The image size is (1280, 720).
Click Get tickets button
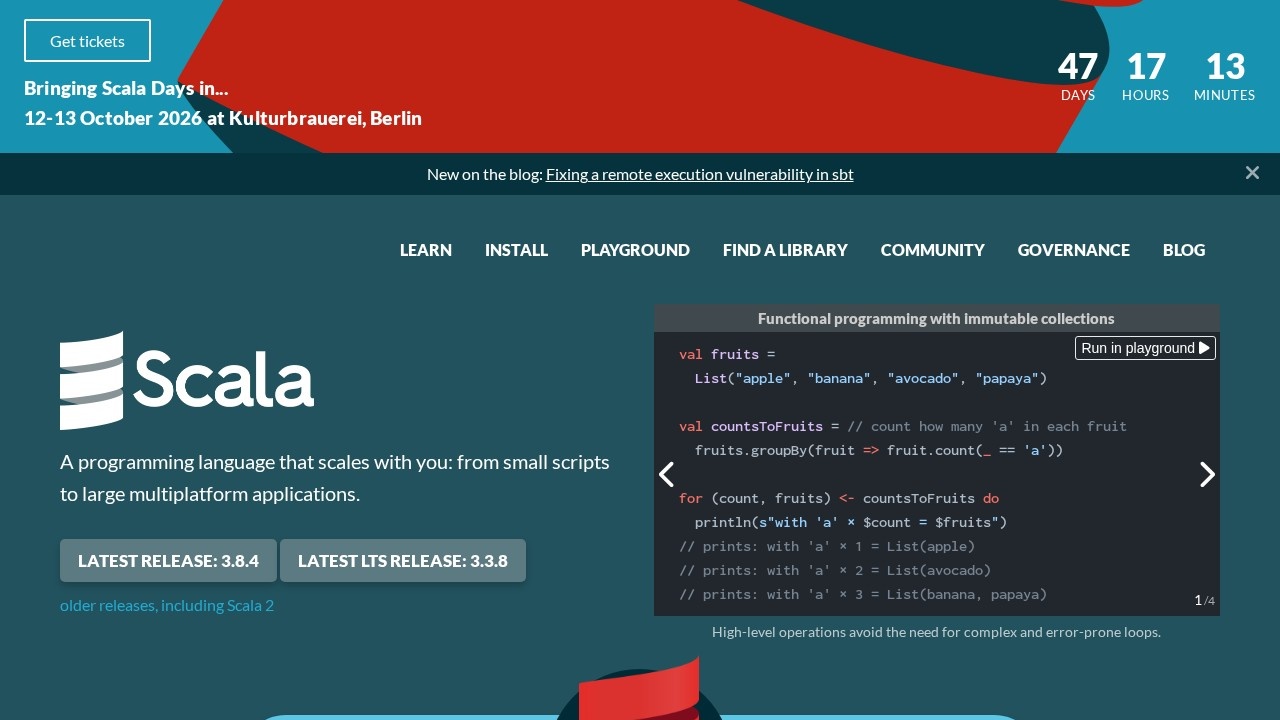pos(87,41)
